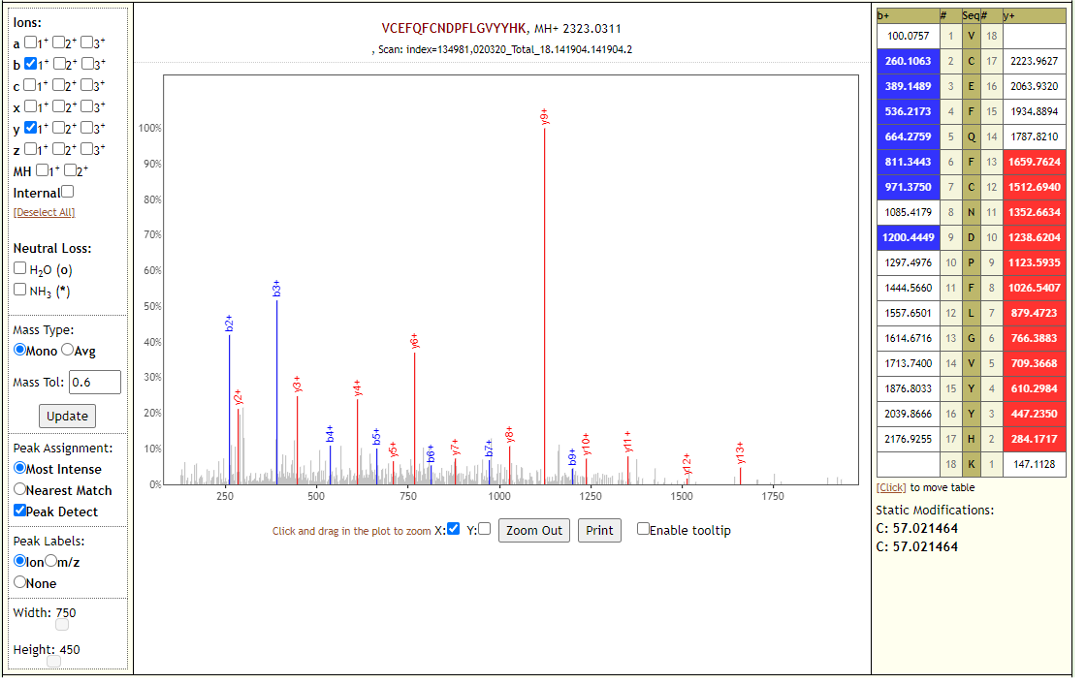The image size is (1075, 679).
Task: Uncheck the X zoom checkbox
Action: coord(453,529)
